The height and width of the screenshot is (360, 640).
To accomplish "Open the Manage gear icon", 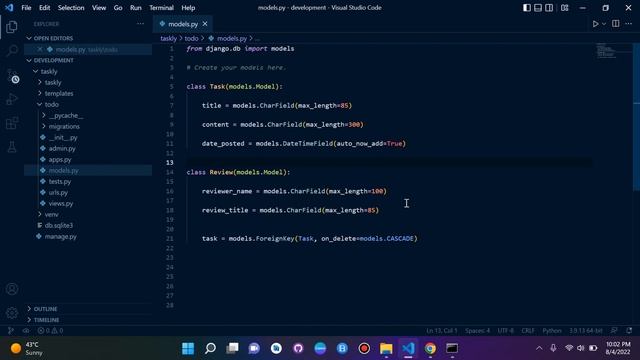I will [x=12, y=313].
